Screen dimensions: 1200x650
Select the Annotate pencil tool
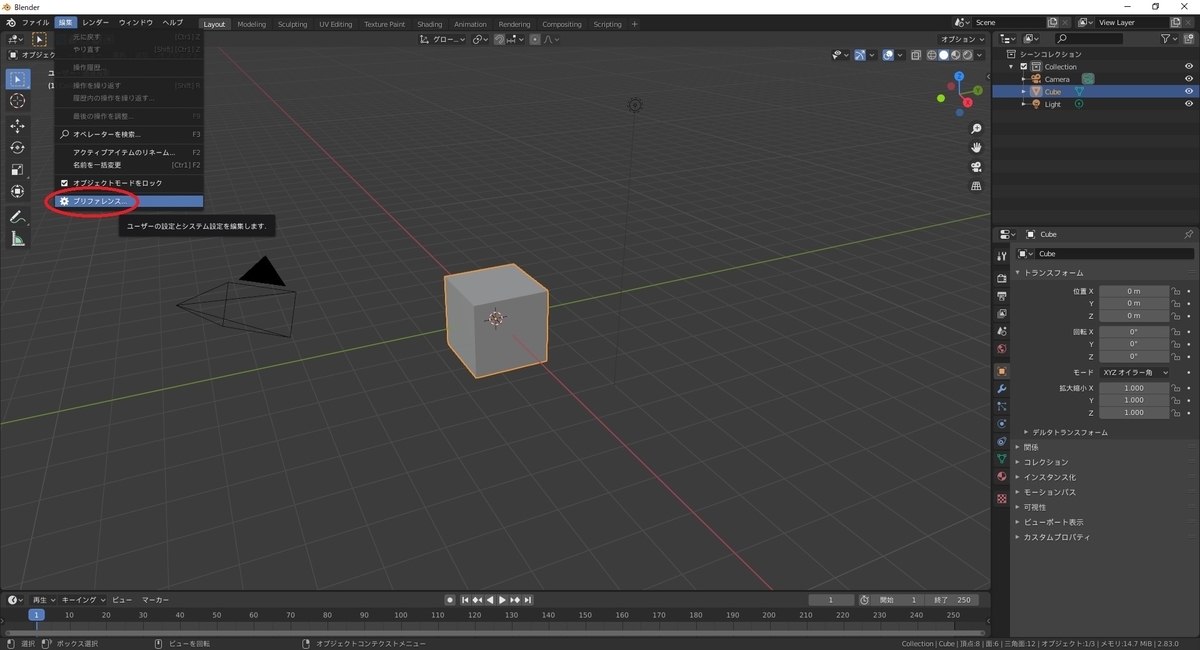[x=18, y=217]
